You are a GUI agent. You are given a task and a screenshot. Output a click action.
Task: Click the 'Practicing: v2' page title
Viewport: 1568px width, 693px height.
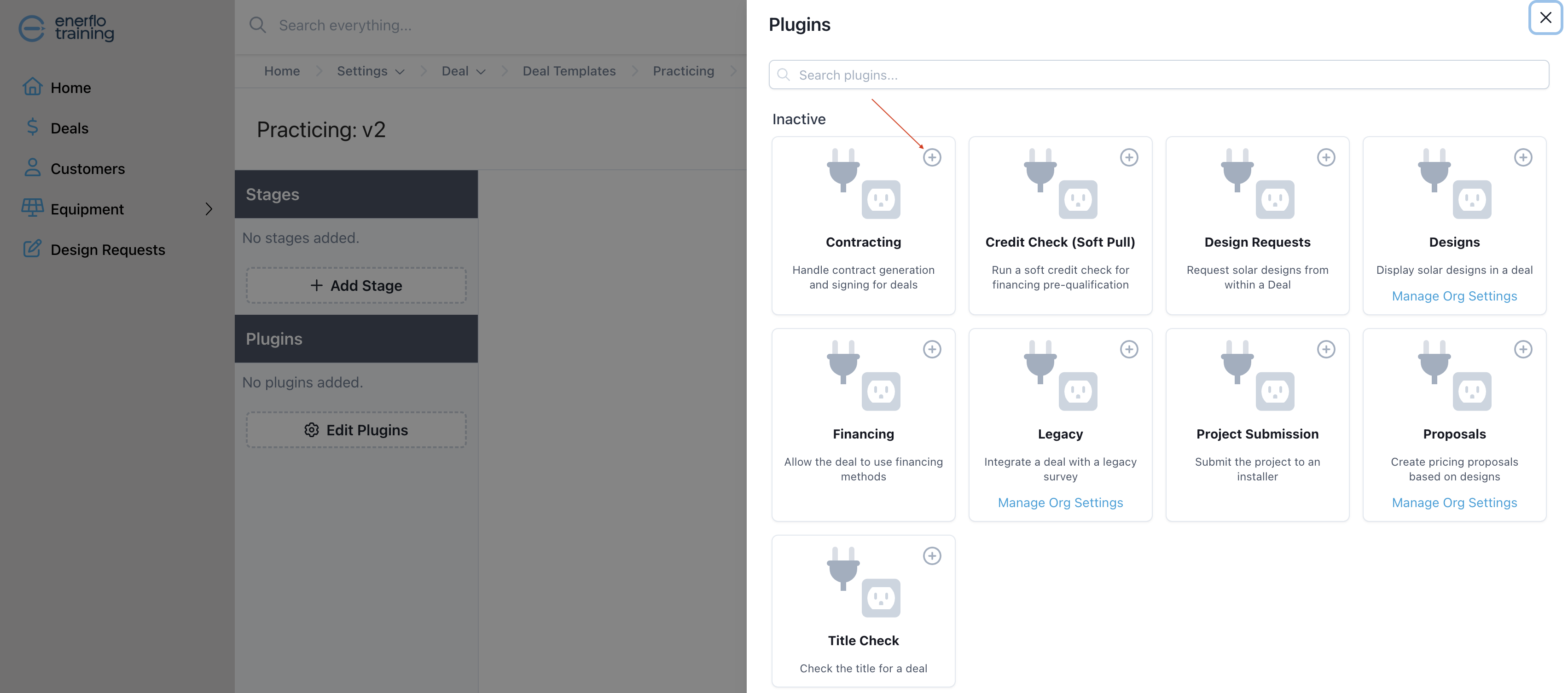321,130
